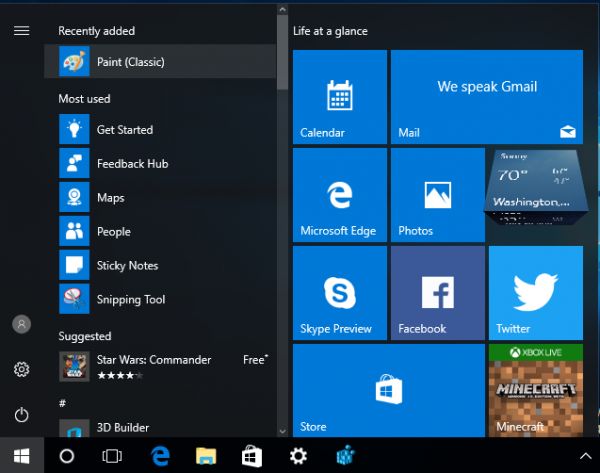Open the Washington weather tile
Viewport: 600px width, 473px height.
[536, 188]
